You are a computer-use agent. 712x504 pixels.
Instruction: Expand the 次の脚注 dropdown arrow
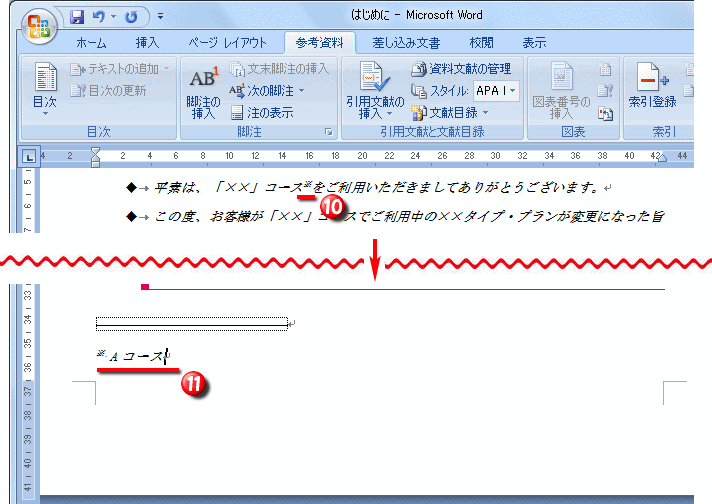[x=302, y=91]
